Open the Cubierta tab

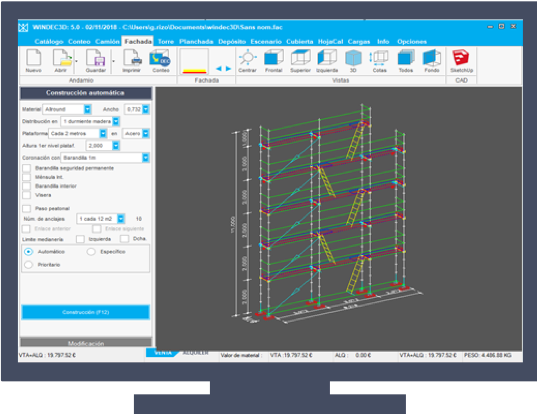pyautogui.click(x=300, y=41)
